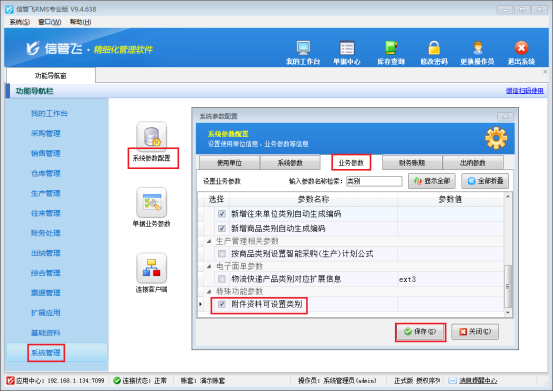Collapse the 特殊功能参数 group
This screenshot has width=553, height=392.
pos(209,292)
